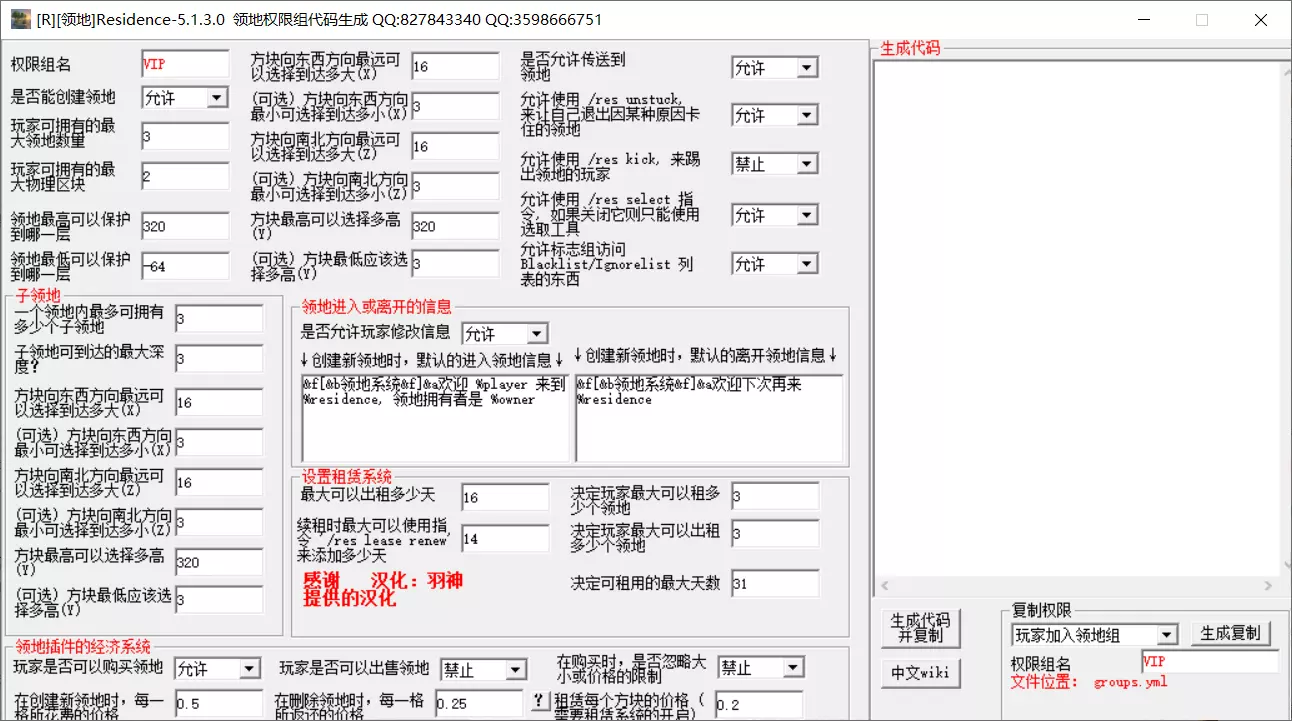Click the 生成代码并复制 button
The height and width of the screenshot is (721, 1292).
(x=920, y=627)
